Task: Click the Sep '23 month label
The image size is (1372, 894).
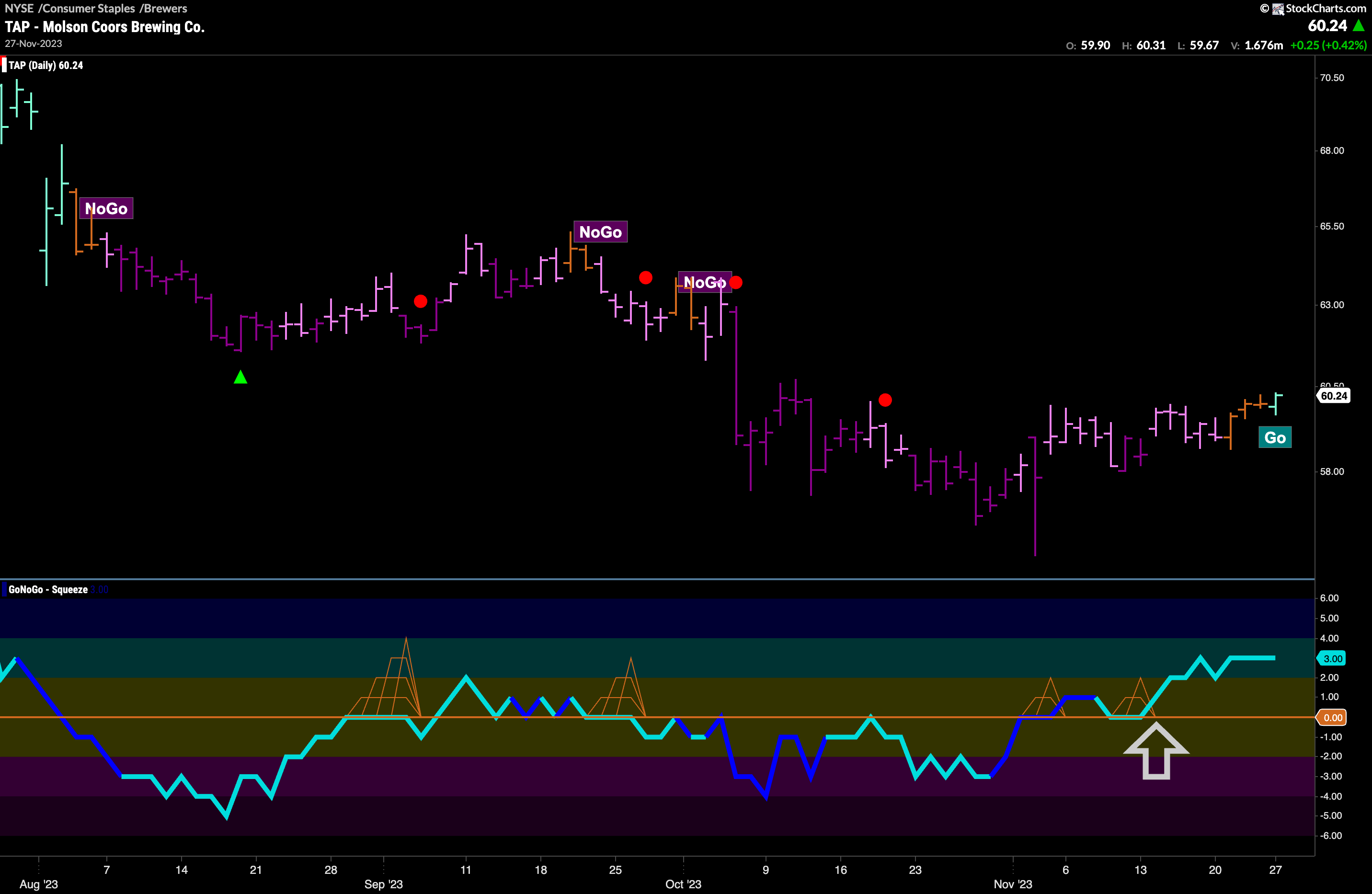Action: click(383, 884)
